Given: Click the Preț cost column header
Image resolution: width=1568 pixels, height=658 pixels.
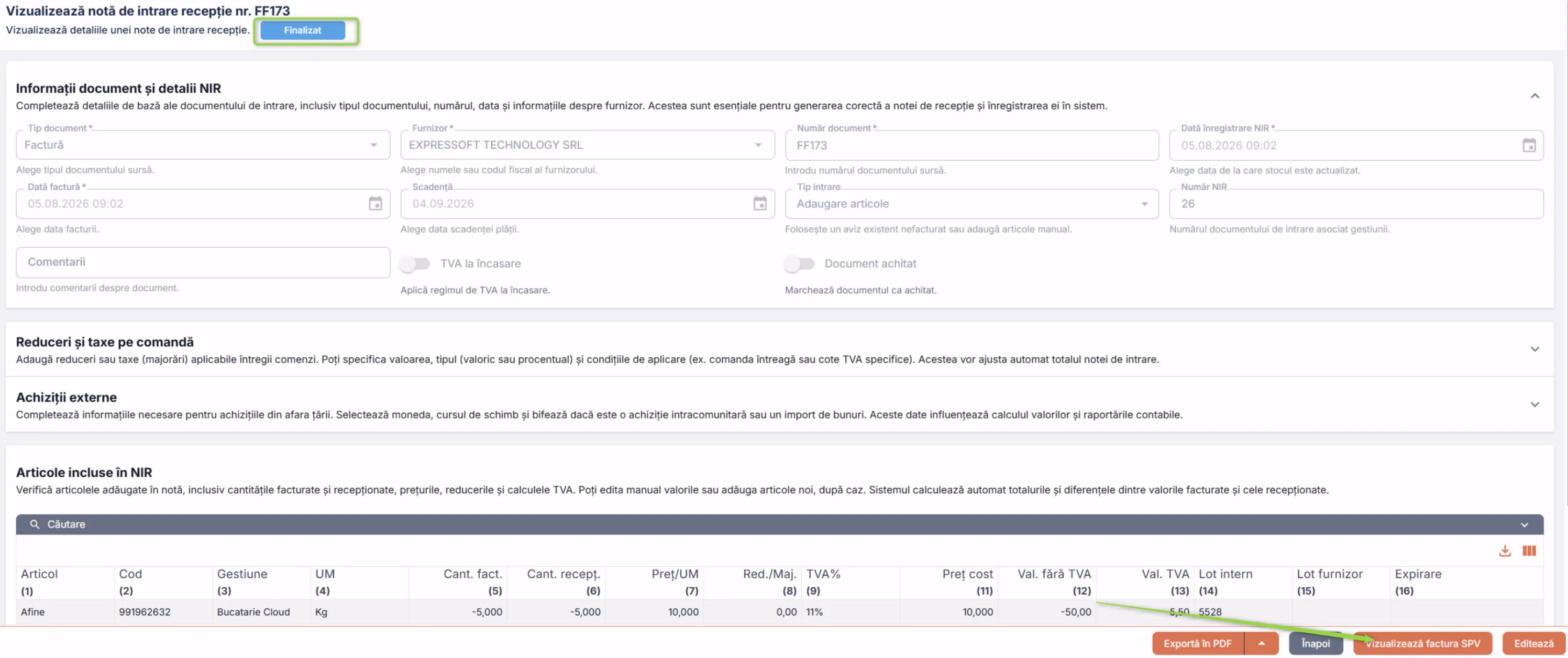Looking at the screenshot, I should tap(948, 582).
